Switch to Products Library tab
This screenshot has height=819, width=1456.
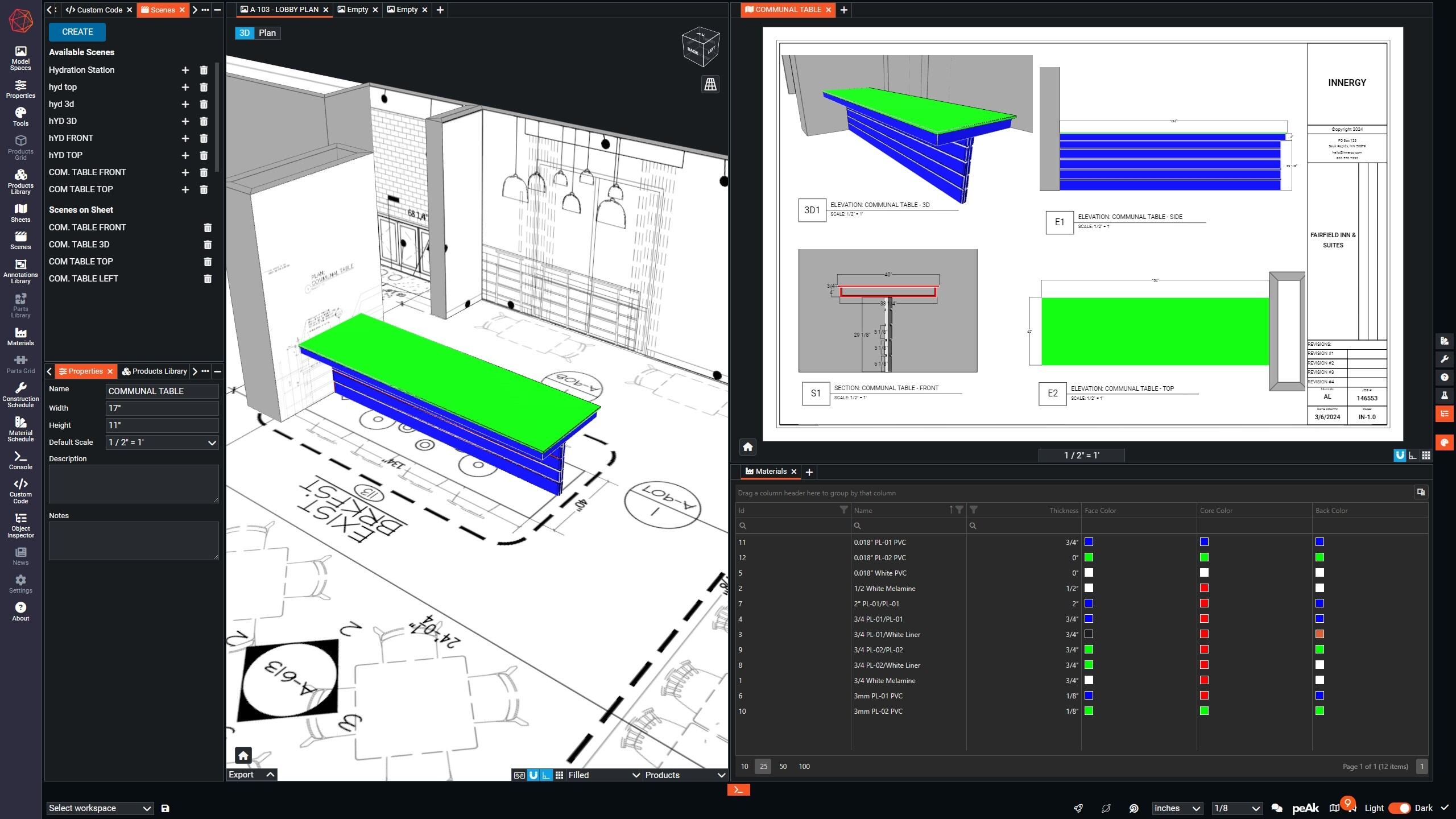tap(154, 371)
